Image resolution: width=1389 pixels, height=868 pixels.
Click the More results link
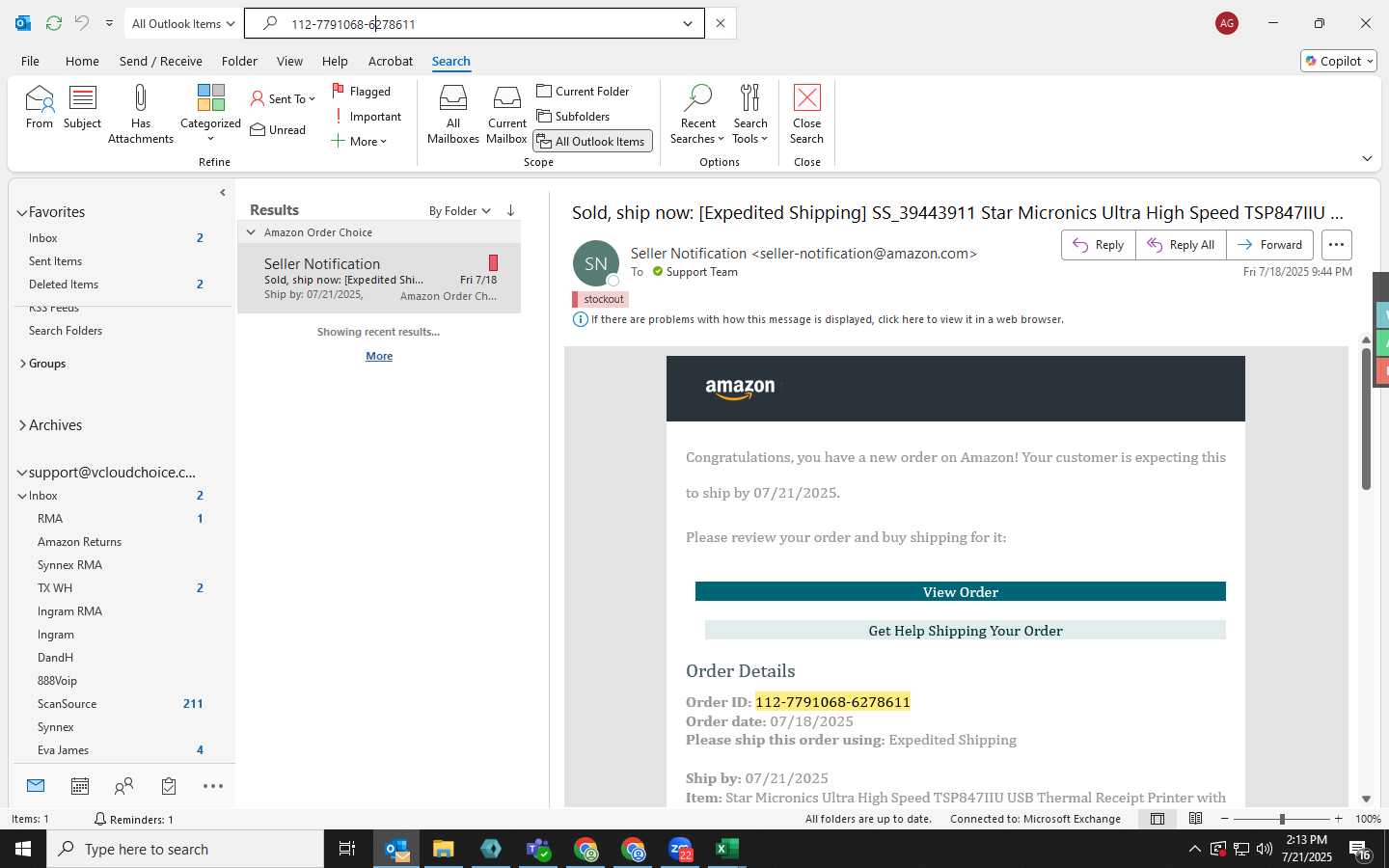(x=379, y=356)
